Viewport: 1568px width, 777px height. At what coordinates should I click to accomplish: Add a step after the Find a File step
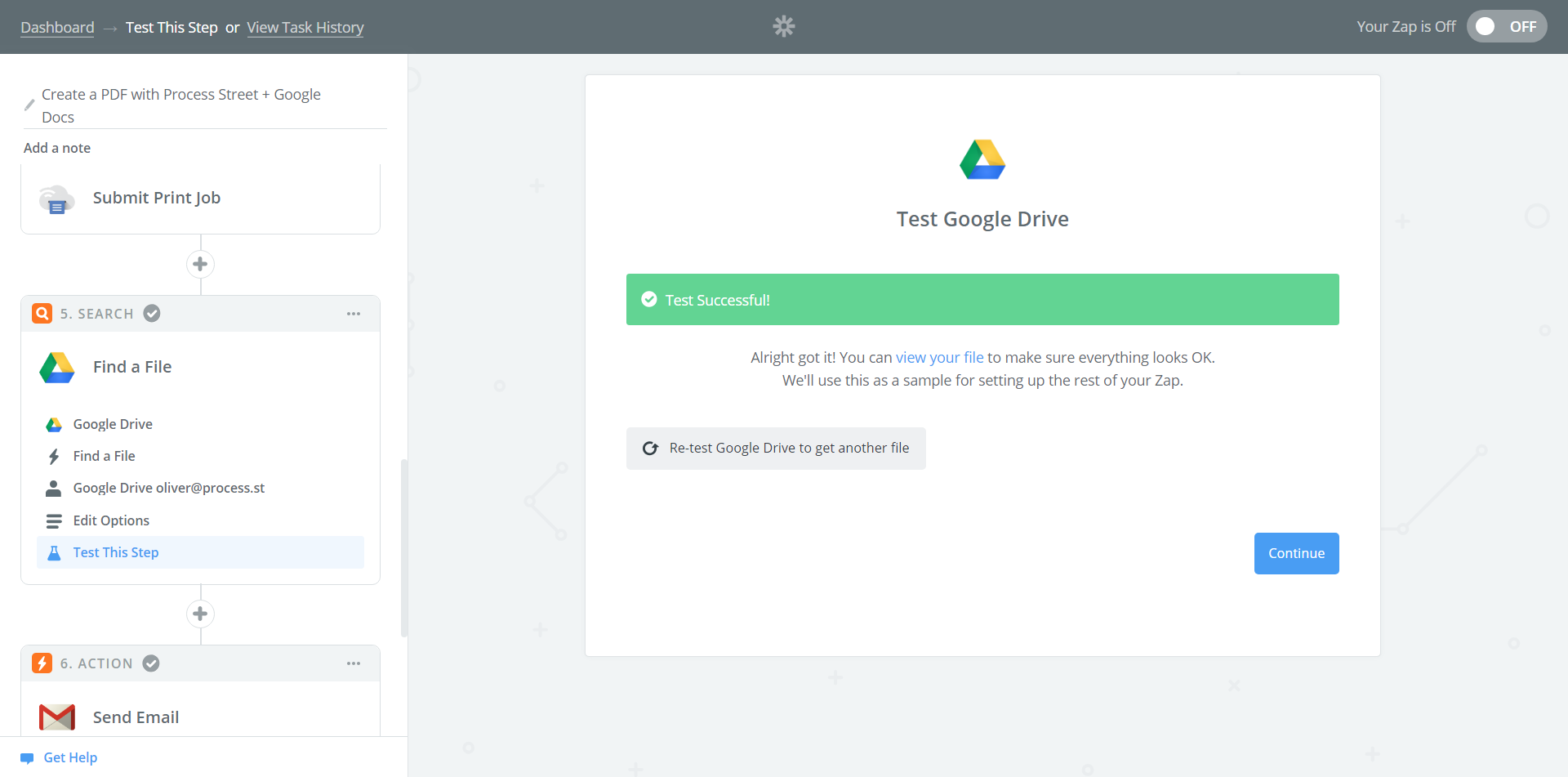200,614
